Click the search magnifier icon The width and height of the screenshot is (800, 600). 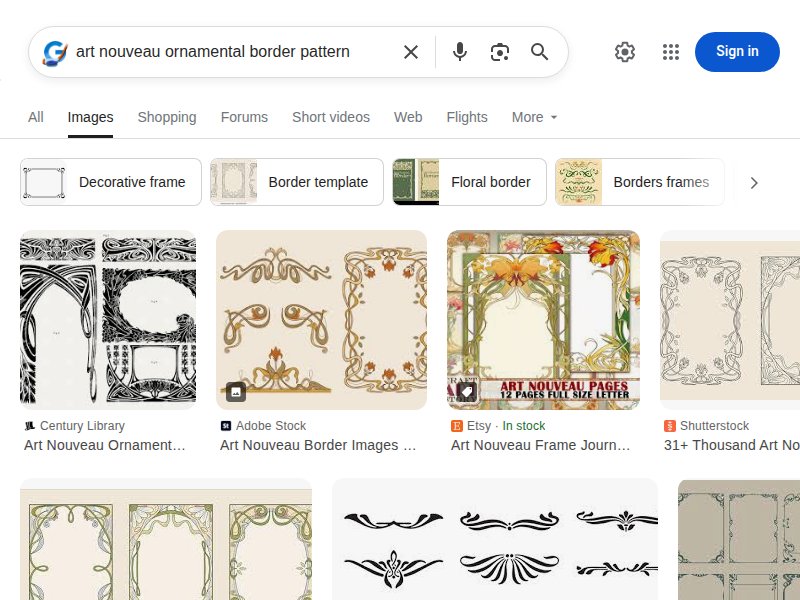540,52
